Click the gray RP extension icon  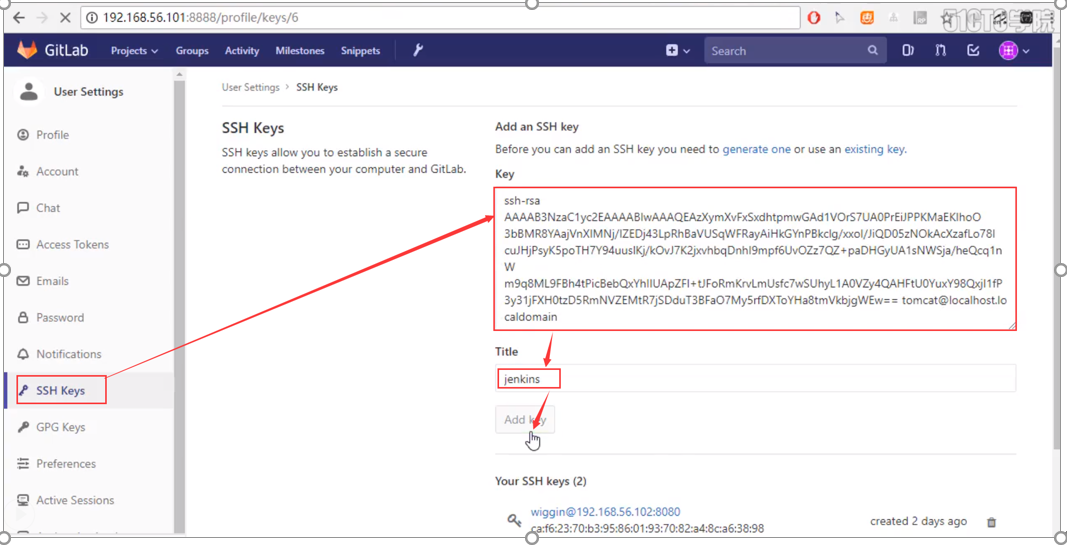[919, 18]
